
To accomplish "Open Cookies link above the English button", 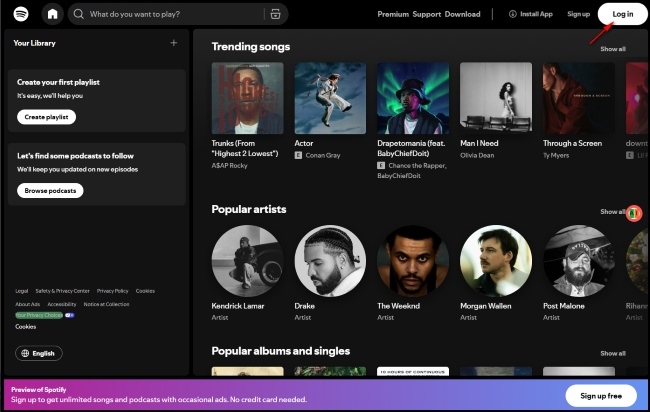I will pyautogui.click(x=26, y=327).
